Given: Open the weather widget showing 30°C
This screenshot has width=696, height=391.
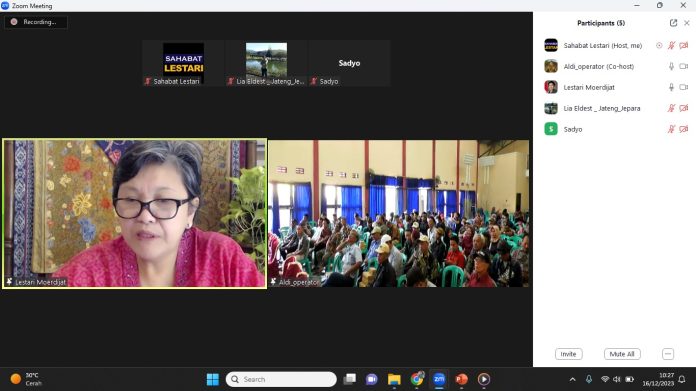Looking at the screenshot, I should pos(27,379).
